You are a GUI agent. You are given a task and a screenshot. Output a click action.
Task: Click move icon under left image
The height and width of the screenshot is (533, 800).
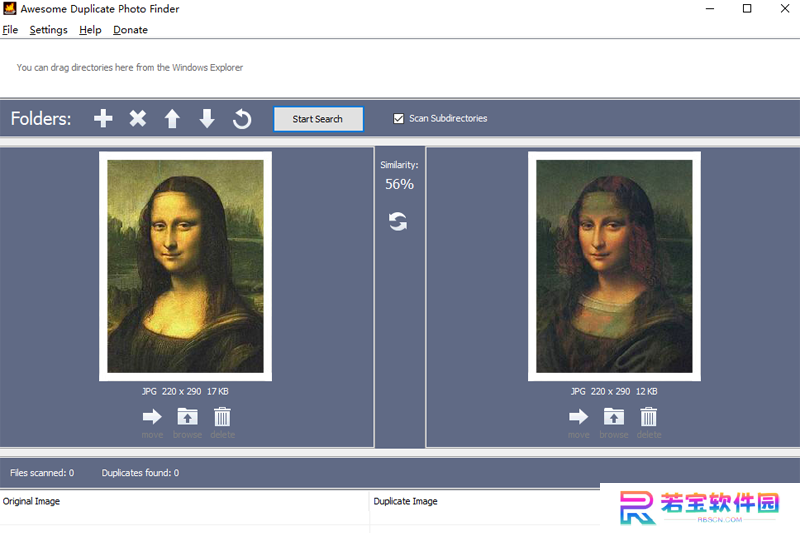point(152,417)
